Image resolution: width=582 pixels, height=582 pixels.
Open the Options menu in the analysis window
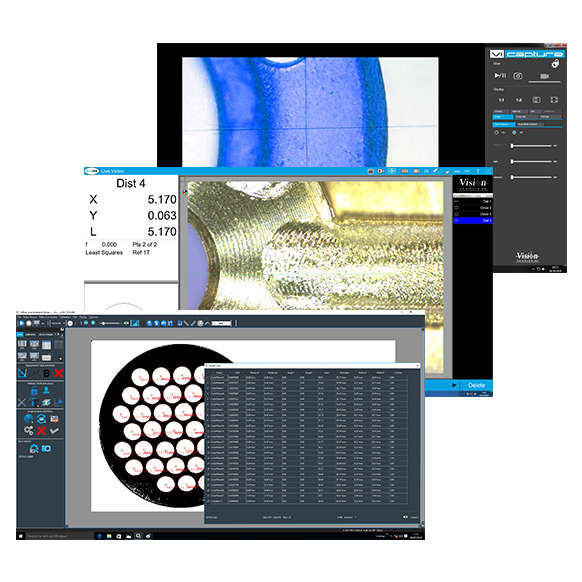click(93, 317)
